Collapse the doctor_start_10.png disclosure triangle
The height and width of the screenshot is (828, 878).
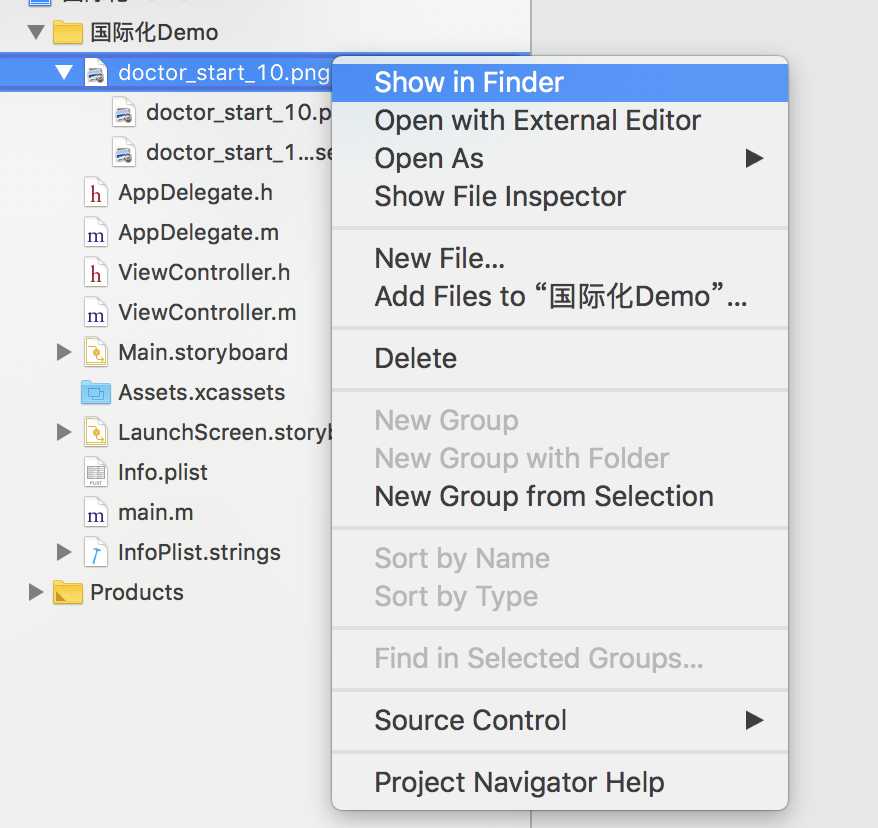[x=64, y=72]
